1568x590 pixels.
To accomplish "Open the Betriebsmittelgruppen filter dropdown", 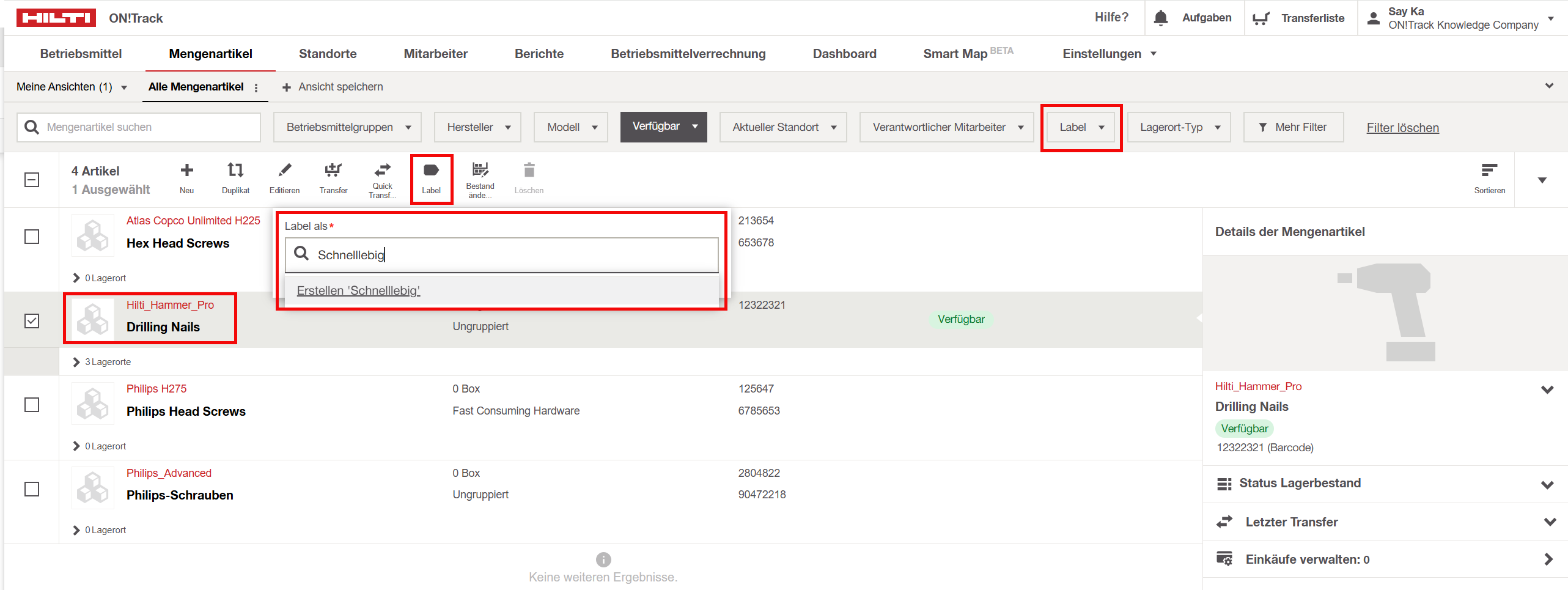I will tap(347, 127).
